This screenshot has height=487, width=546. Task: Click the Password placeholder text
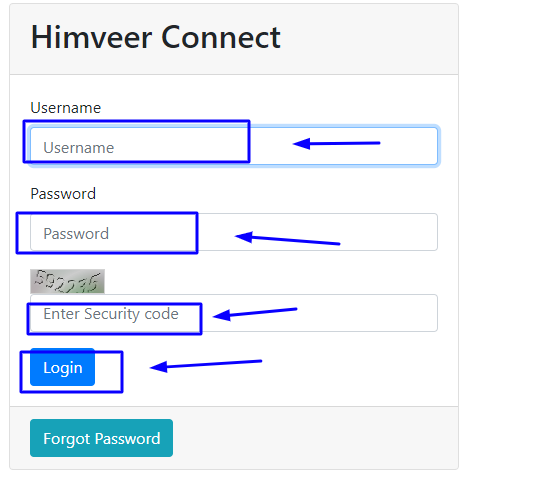tap(76, 234)
